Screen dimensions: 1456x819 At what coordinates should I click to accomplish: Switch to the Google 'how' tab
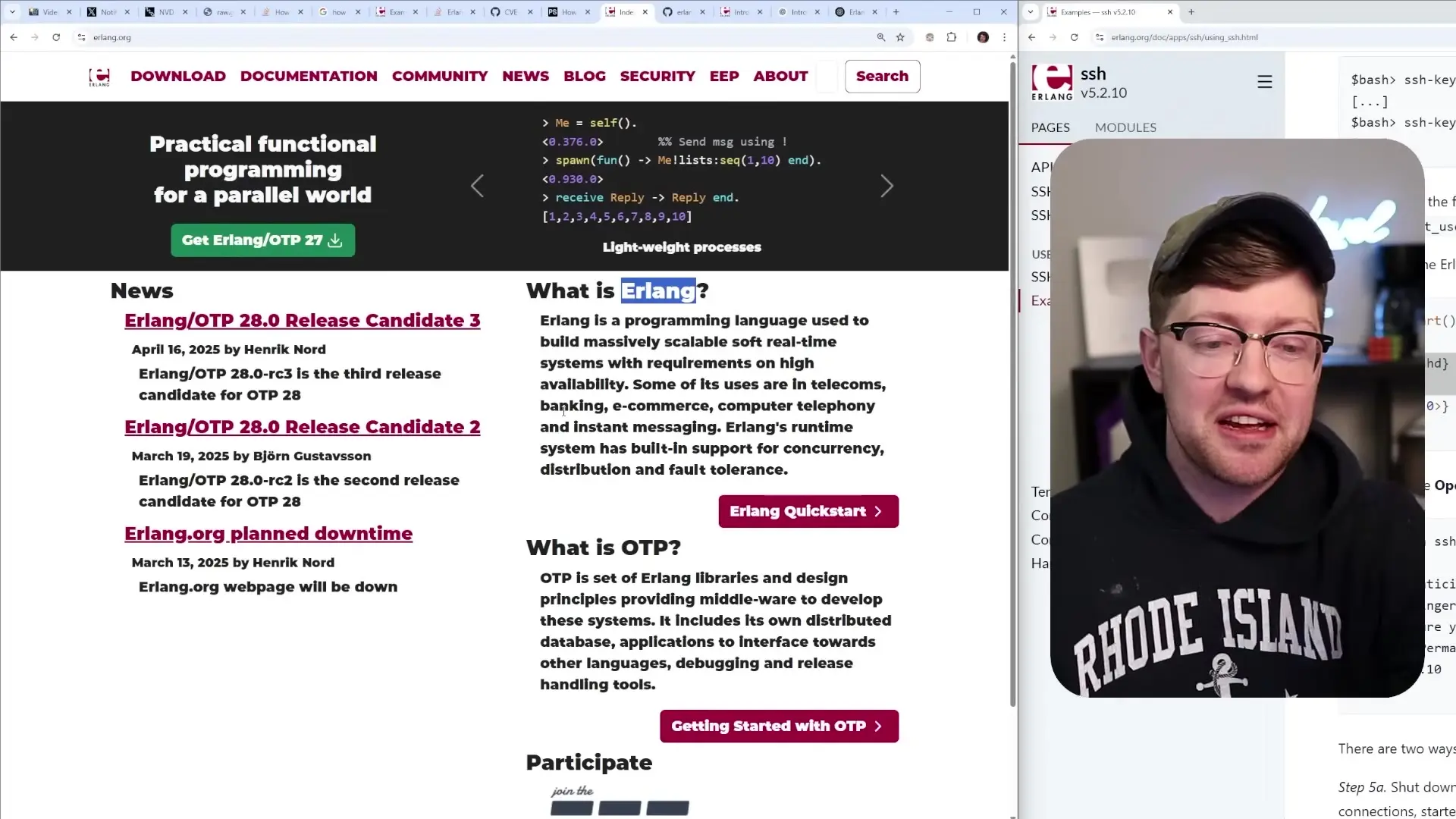[338, 12]
